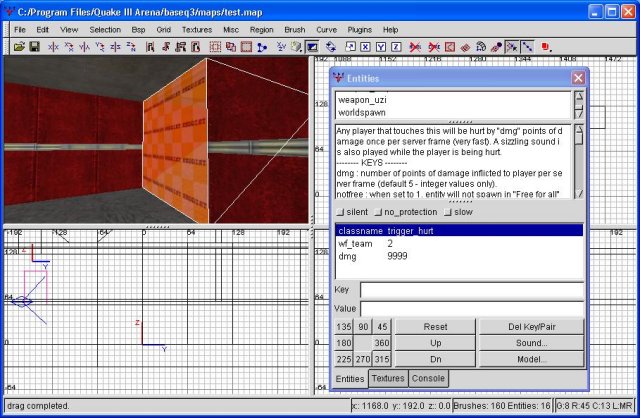Select the free rotation tool
Image resolution: width=640 pixels, height=418 pixels.
coord(331,47)
